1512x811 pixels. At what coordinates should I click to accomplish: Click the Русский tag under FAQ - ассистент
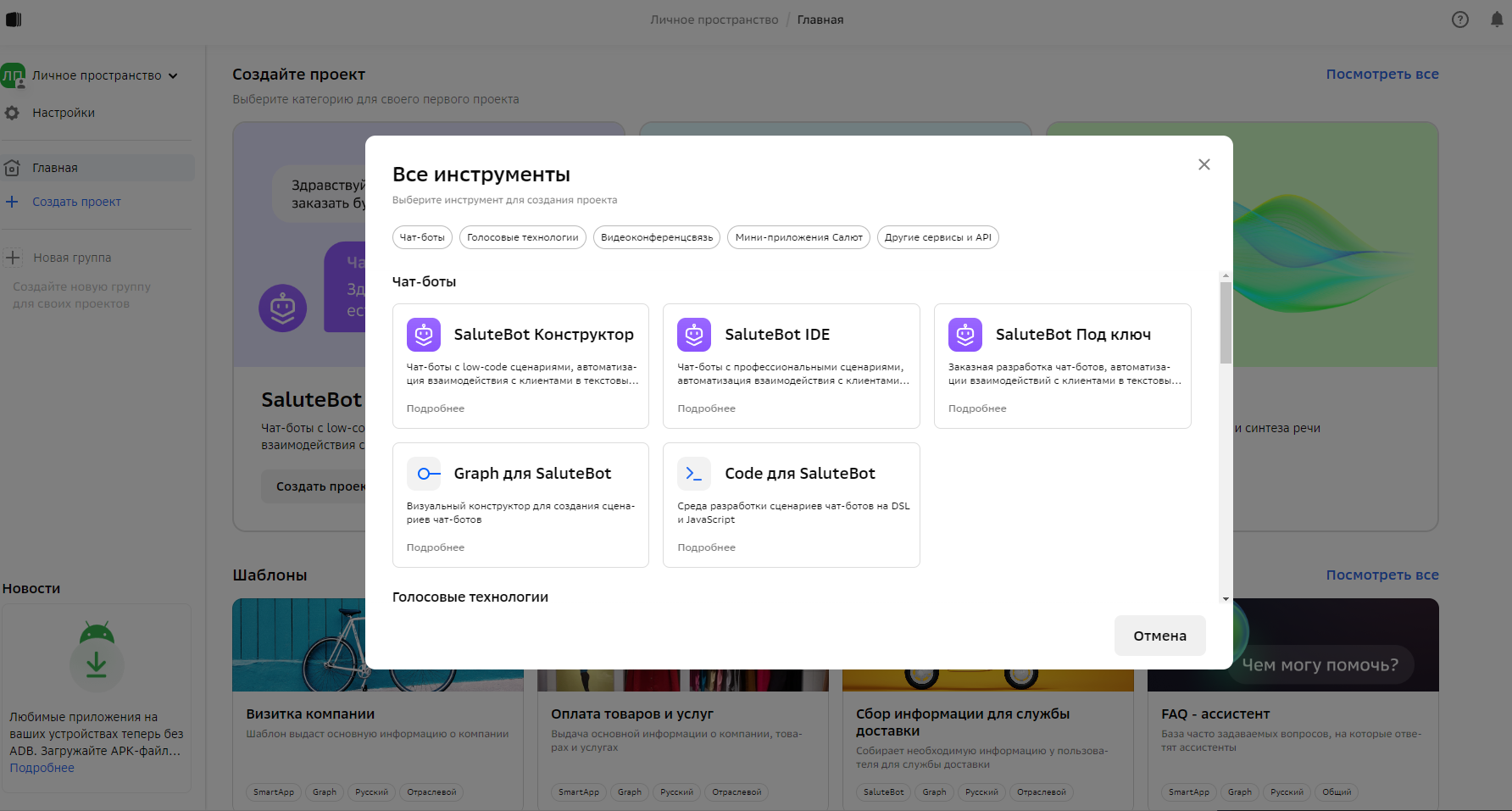click(1287, 792)
